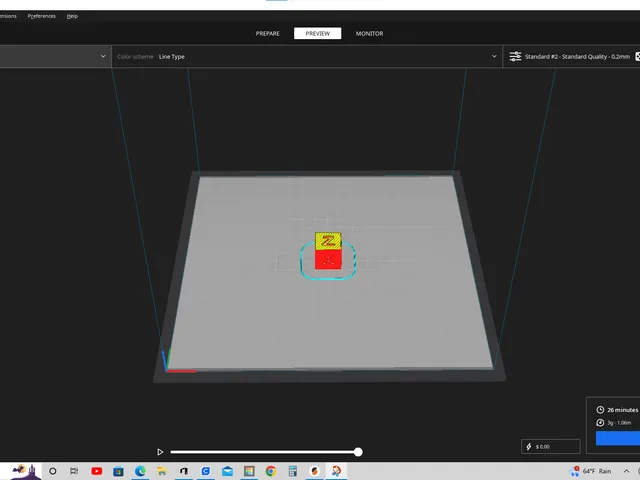
Task: Click the active Cura taskbar icon
Action: [x=336, y=471]
